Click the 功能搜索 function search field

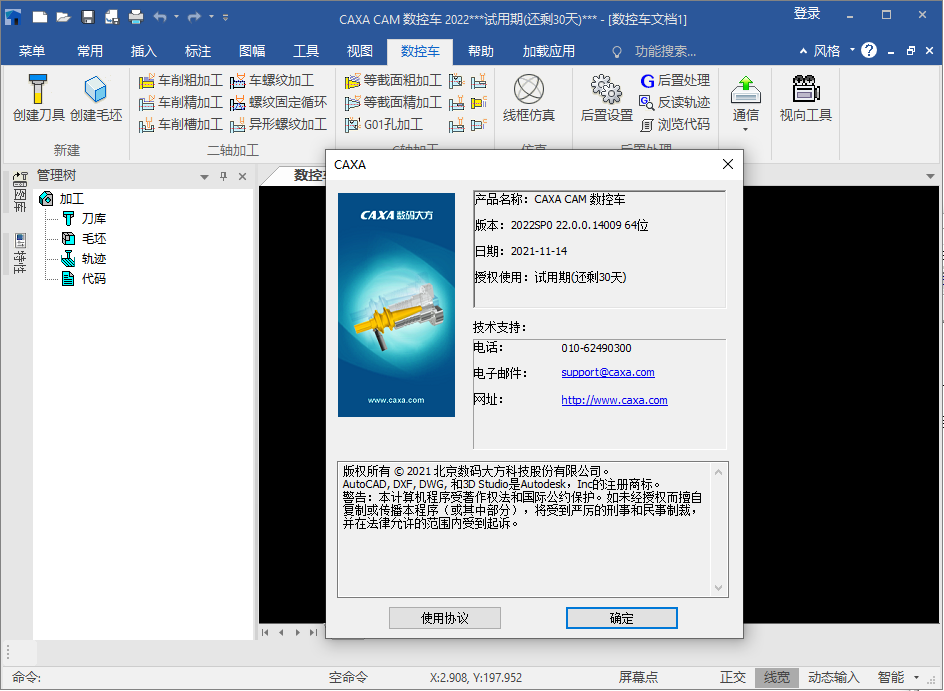point(665,52)
